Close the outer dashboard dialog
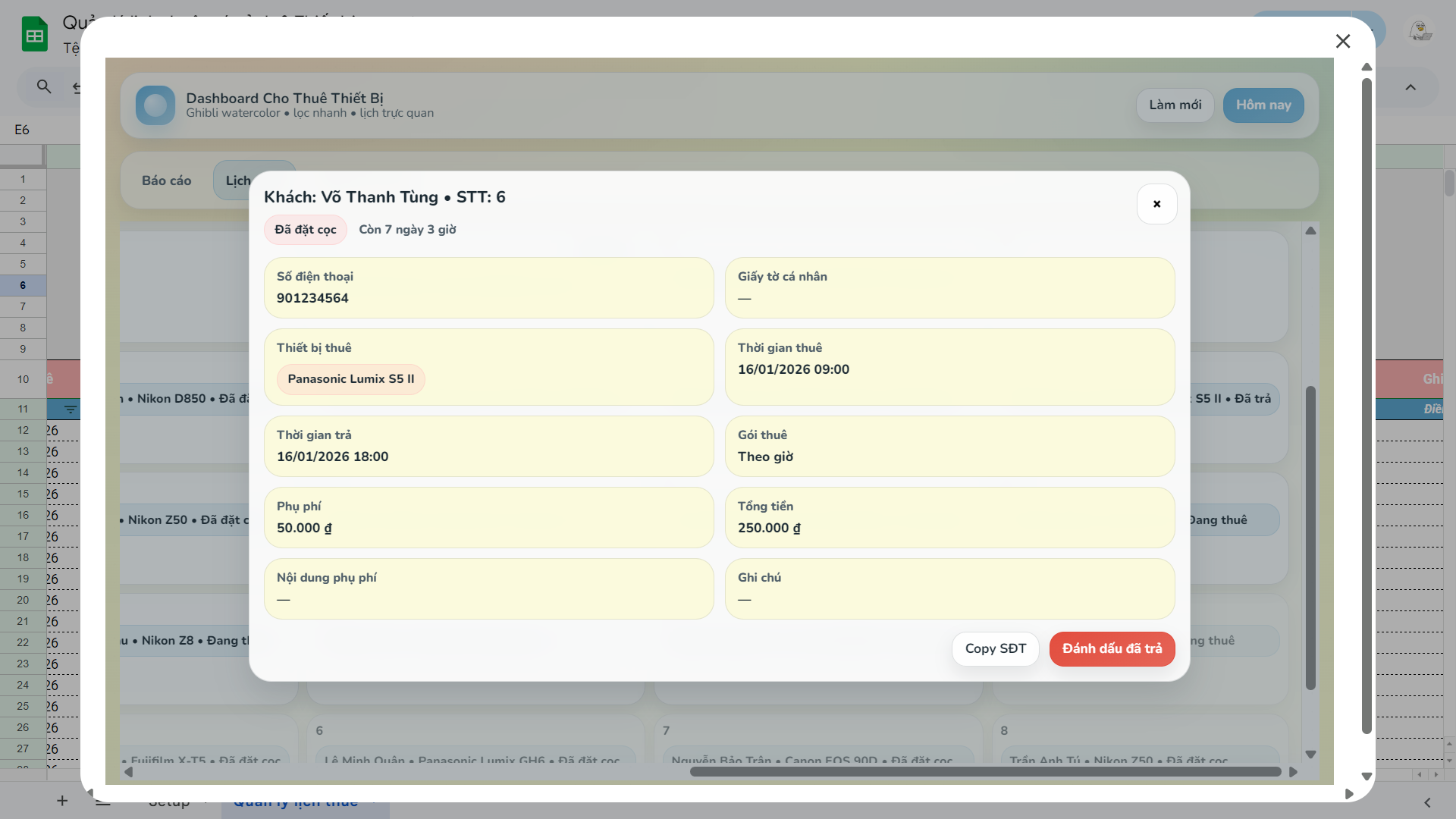1456x819 pixels. click(1342, 41)
